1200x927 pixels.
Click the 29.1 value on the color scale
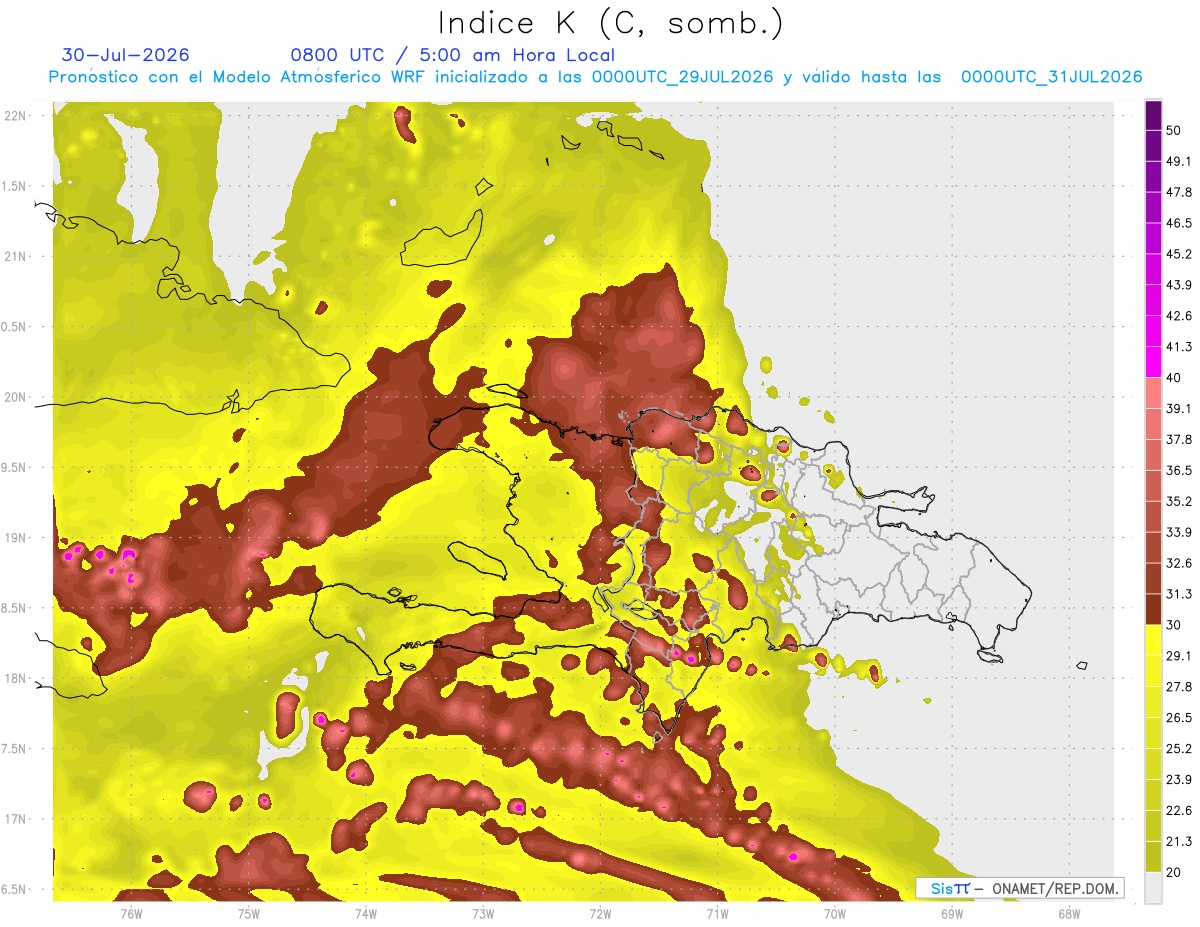coord(1179,655)
